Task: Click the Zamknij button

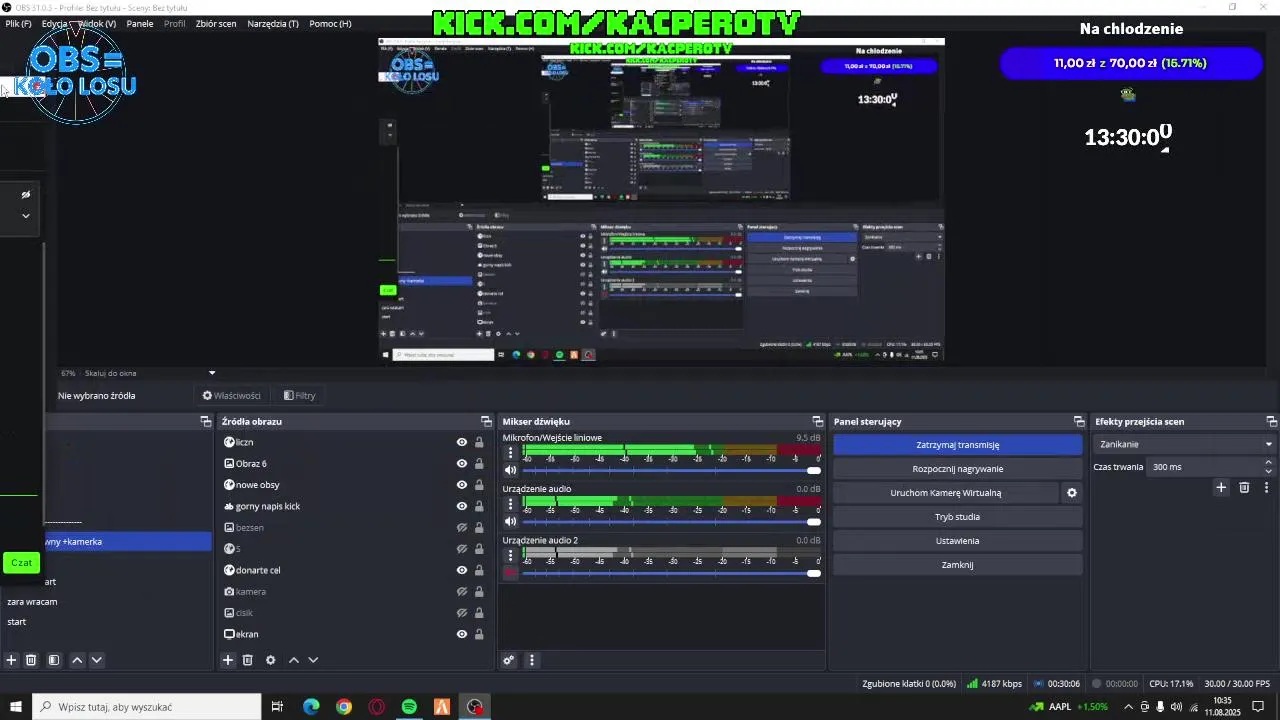Action: [x=957, y=565]
